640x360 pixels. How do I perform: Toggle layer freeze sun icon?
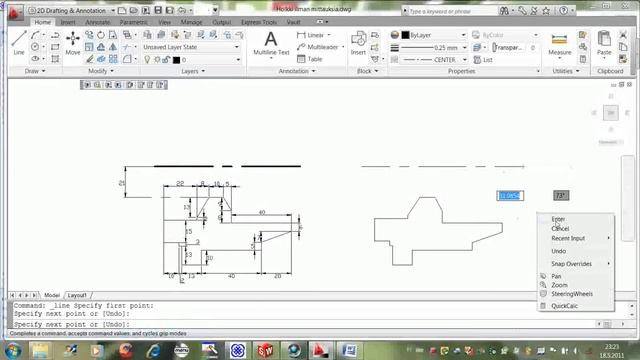tap(157, 60)
